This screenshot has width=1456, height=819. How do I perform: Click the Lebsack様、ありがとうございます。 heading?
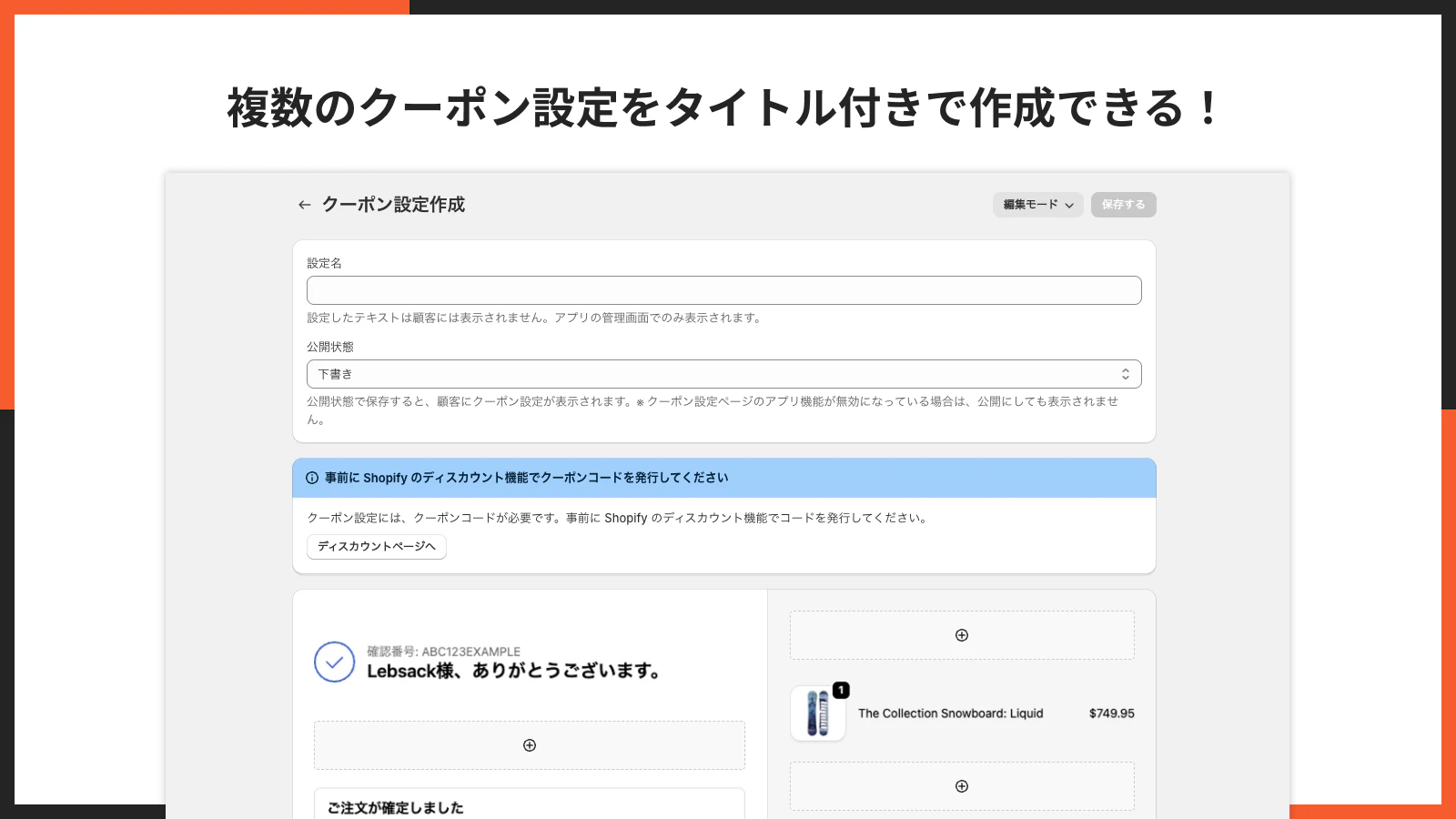(514, 672)
